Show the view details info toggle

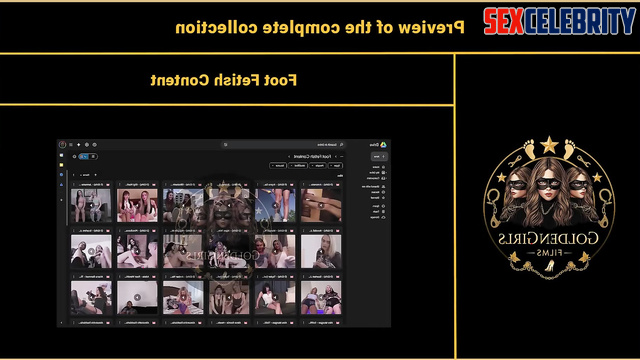[74, 156]
